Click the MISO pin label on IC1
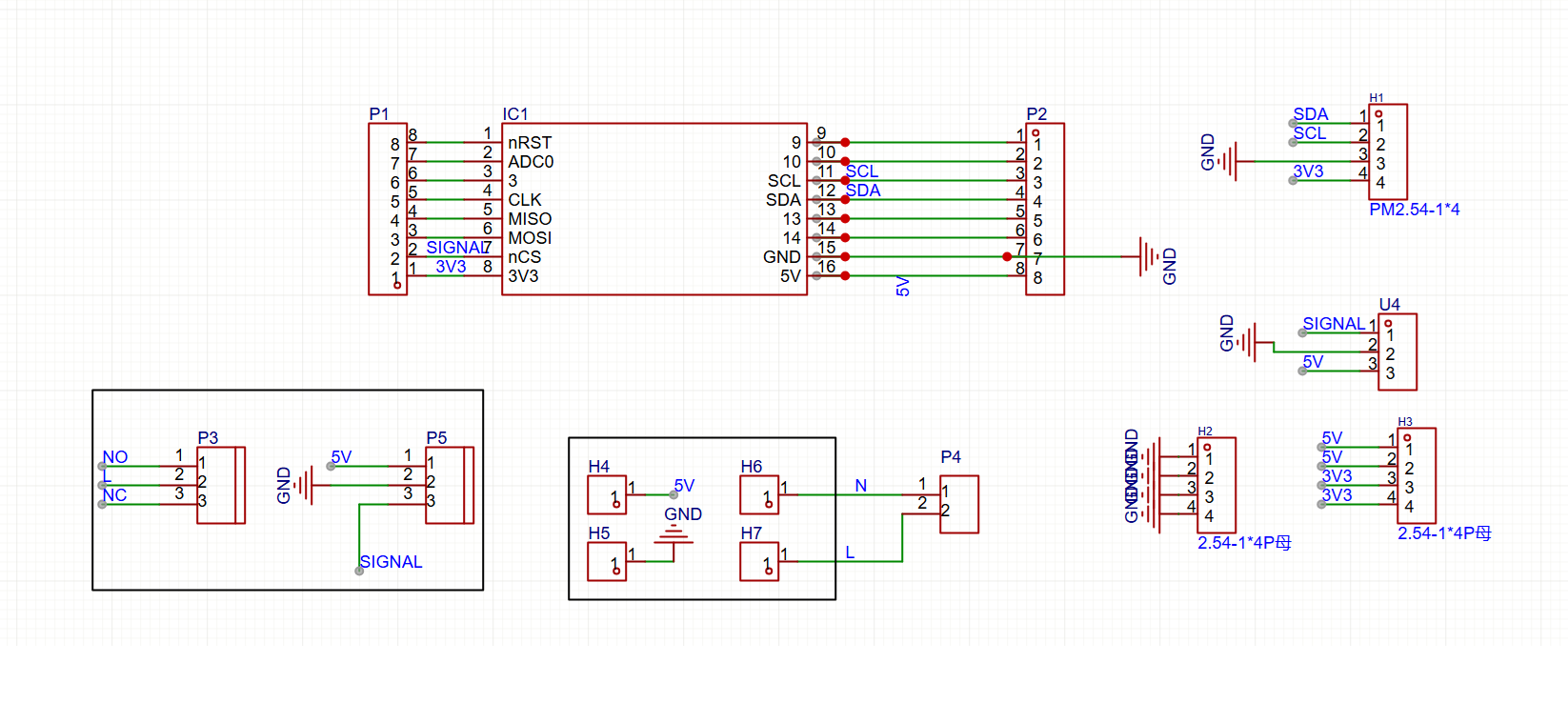The image size is (1568, 703). 530,219
